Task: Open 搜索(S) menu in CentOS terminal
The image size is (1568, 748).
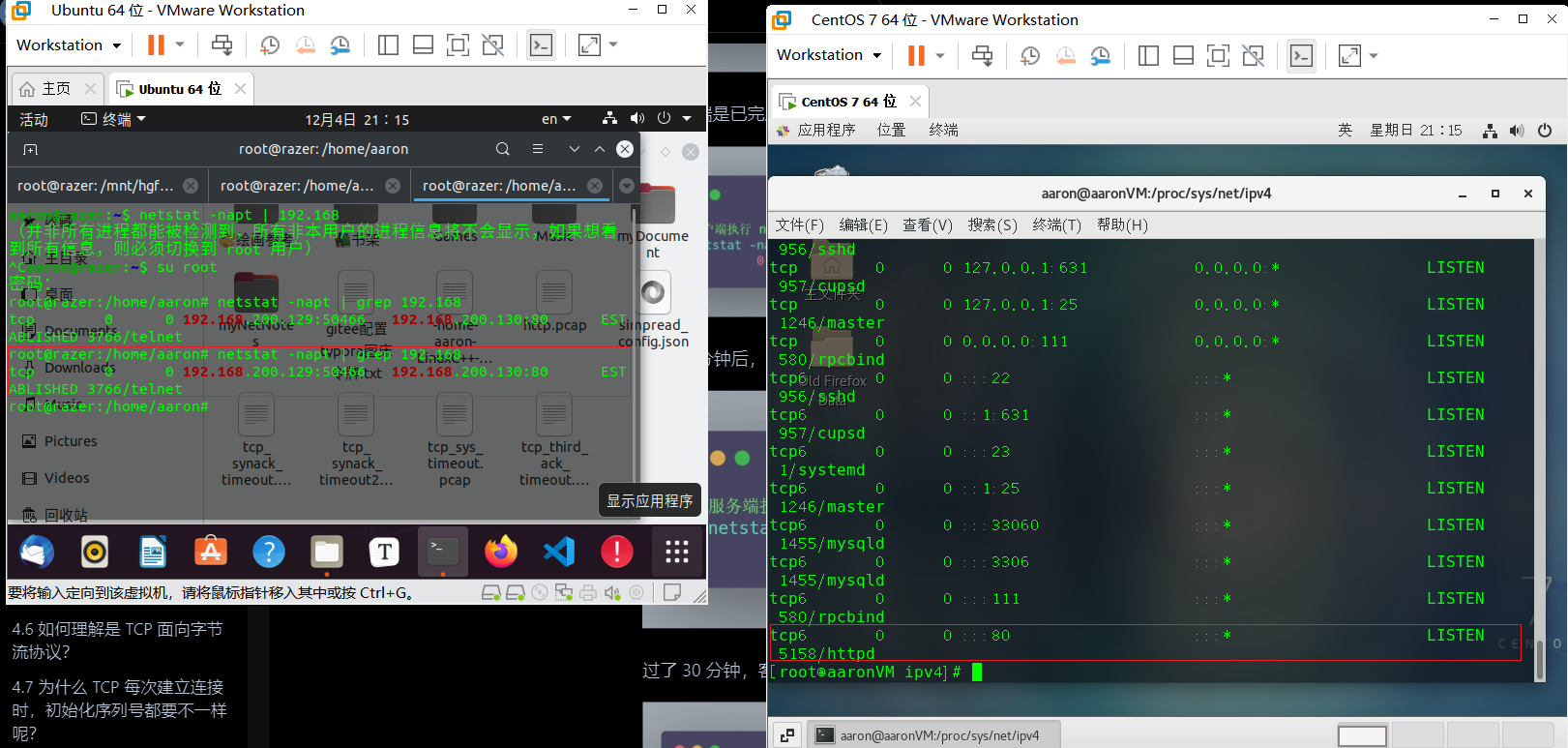Action: point(992,224)
